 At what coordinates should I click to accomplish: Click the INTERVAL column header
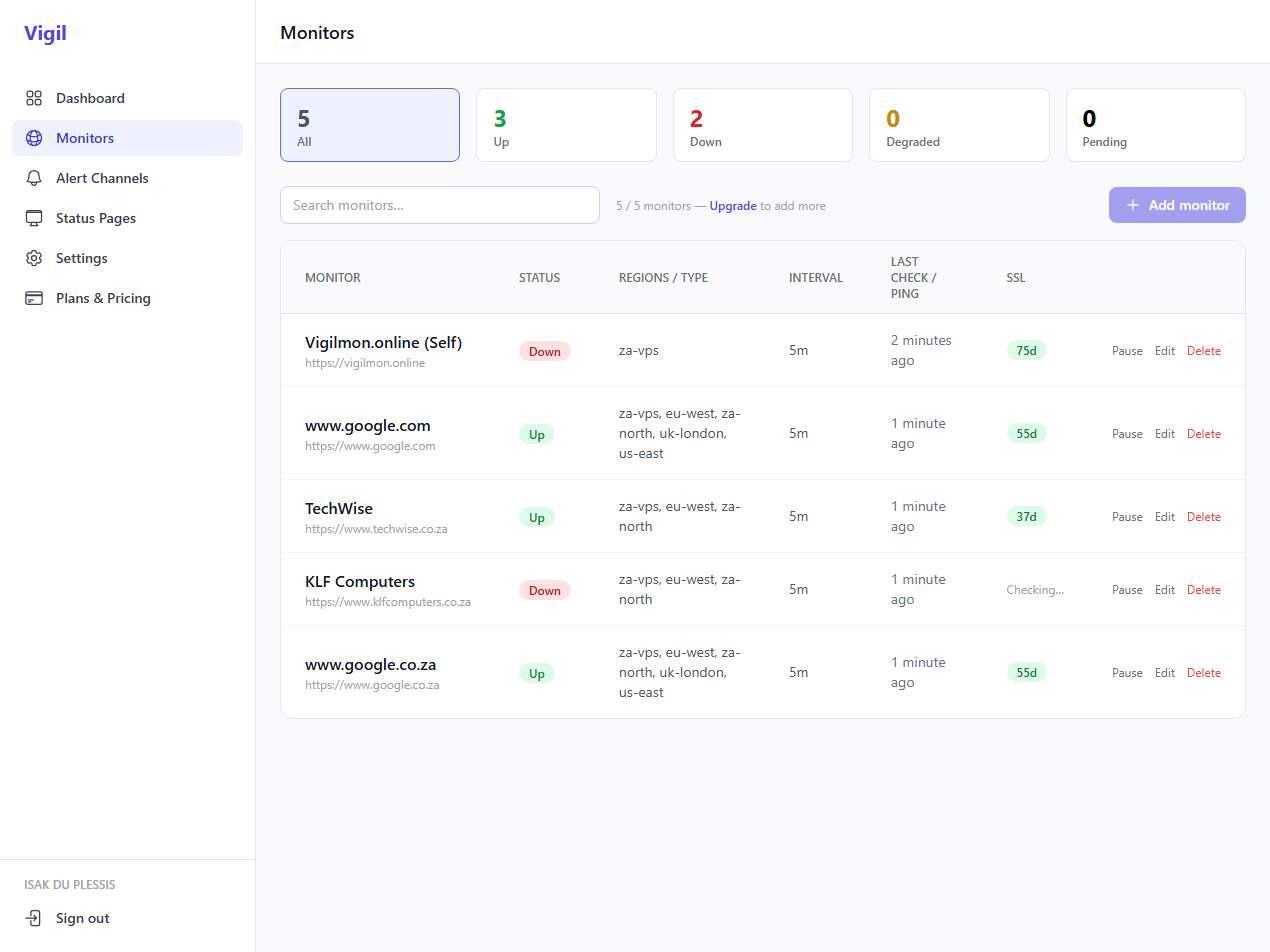click(x=816, y=278)
